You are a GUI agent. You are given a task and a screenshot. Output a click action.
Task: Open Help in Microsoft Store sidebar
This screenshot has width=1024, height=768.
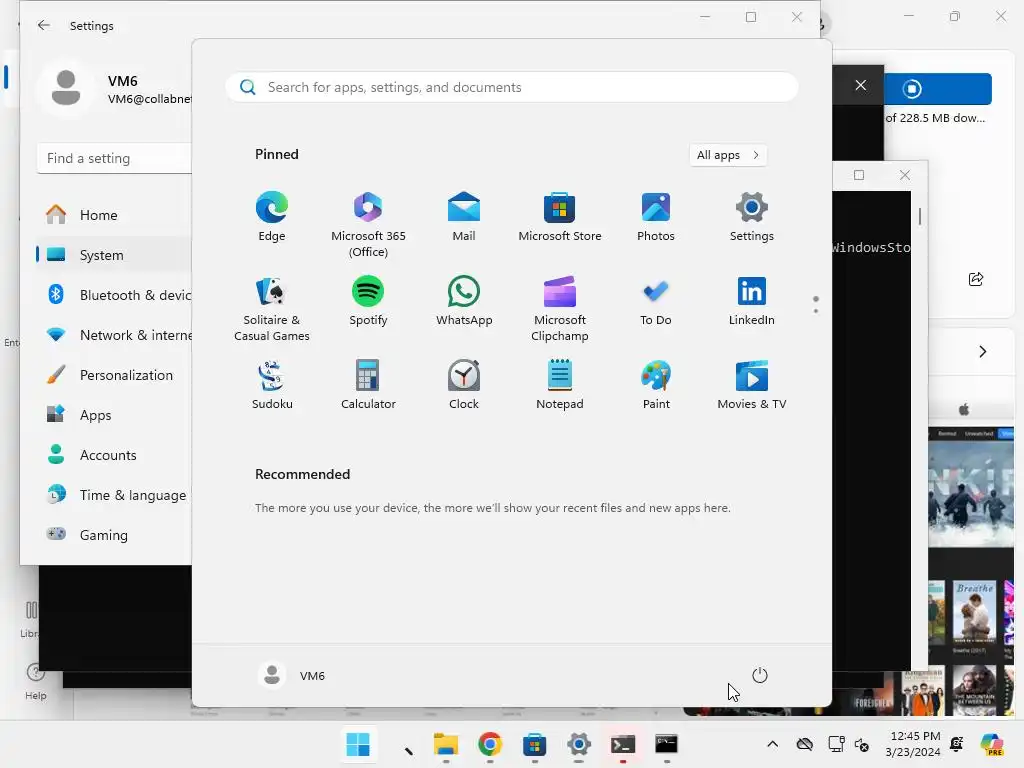click(x=35, y=681)
